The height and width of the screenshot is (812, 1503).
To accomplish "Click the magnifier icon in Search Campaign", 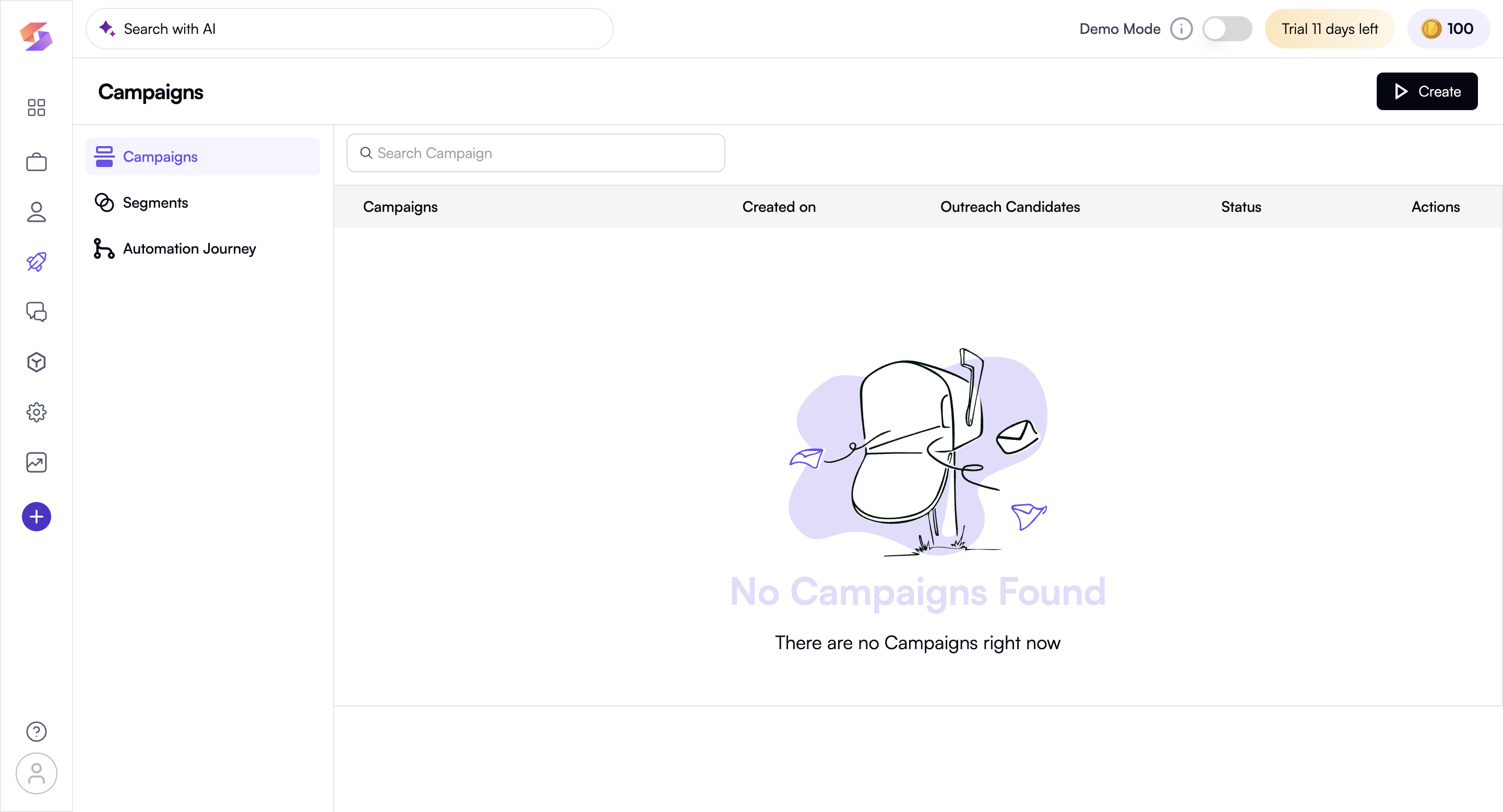I will click(x=366, y=153).
